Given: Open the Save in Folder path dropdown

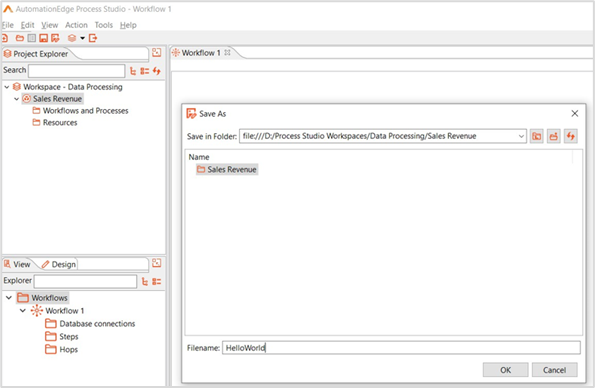Looking at the screenshot, I should click(521, 136).
